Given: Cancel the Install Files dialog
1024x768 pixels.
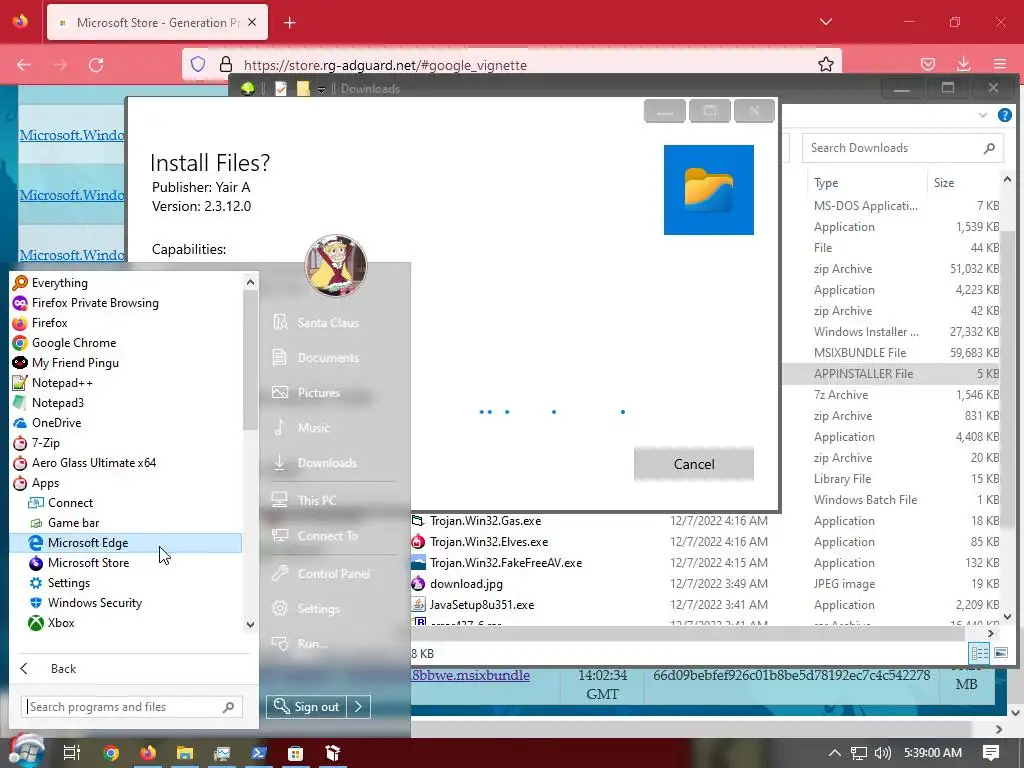Looking at the screenshot, I should [694, 464].
